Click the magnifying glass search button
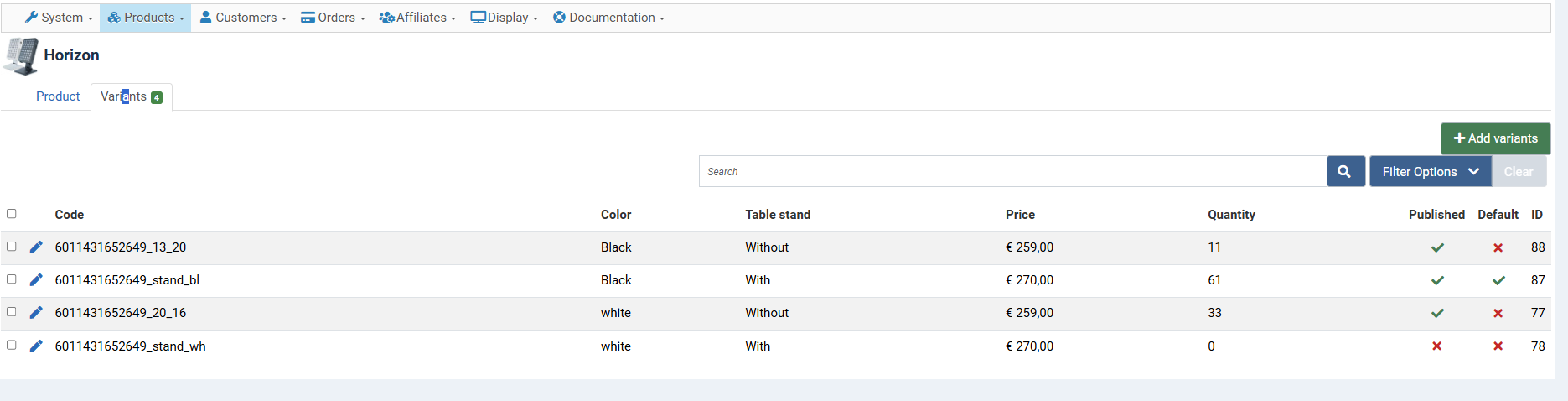Viewport: 1568px width, 401px height. click(x=1345, y=171)
